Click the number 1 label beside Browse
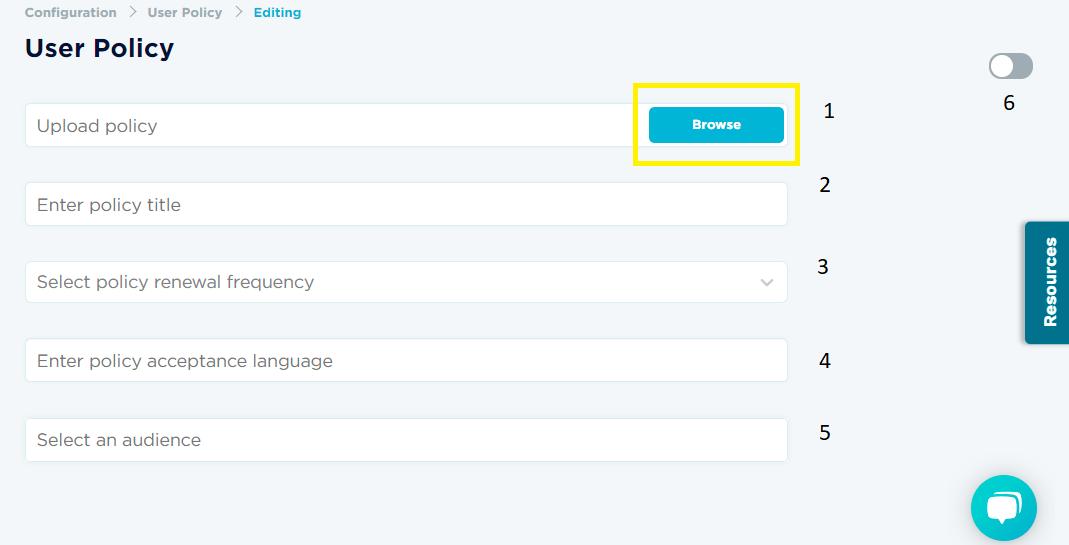The height and width of the screenshot is (545, 1069). 828,111
